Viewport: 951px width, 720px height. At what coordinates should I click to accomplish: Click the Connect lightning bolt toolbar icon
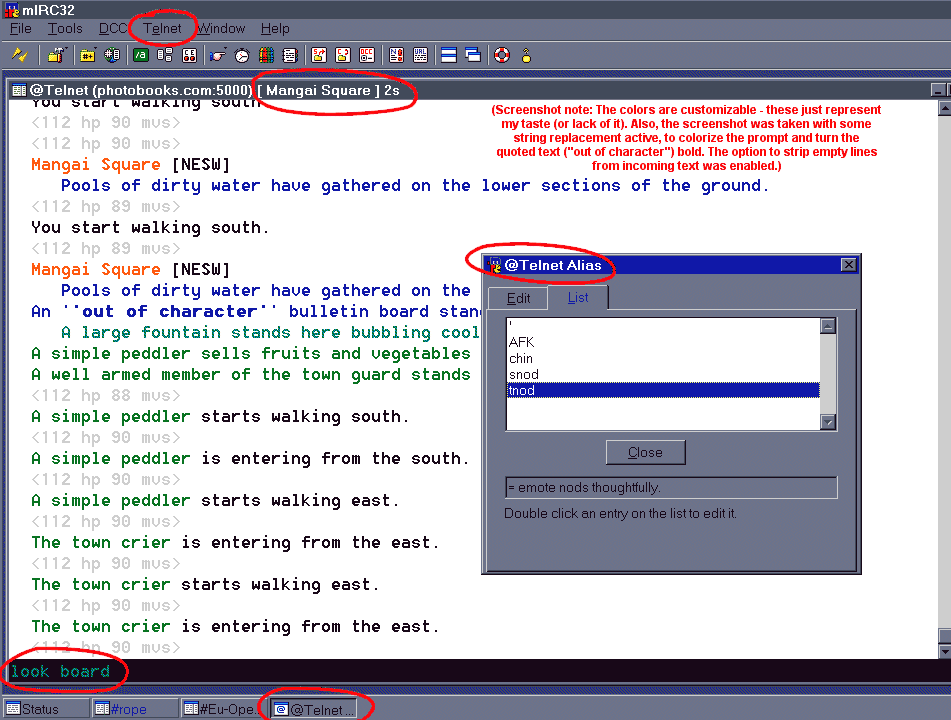coord(19,55)
